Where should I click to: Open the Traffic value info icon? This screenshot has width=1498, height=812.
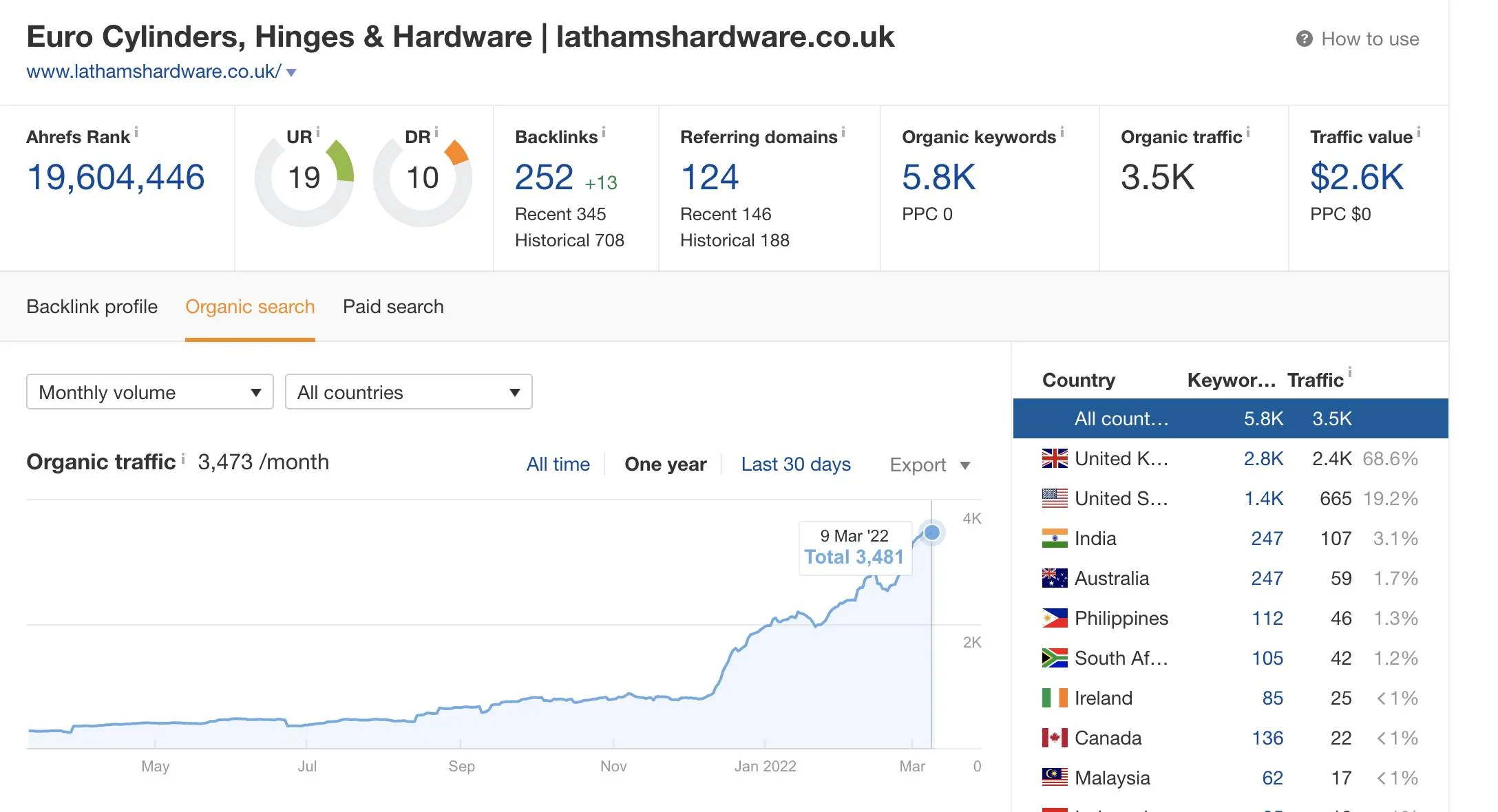[1419, 131]
